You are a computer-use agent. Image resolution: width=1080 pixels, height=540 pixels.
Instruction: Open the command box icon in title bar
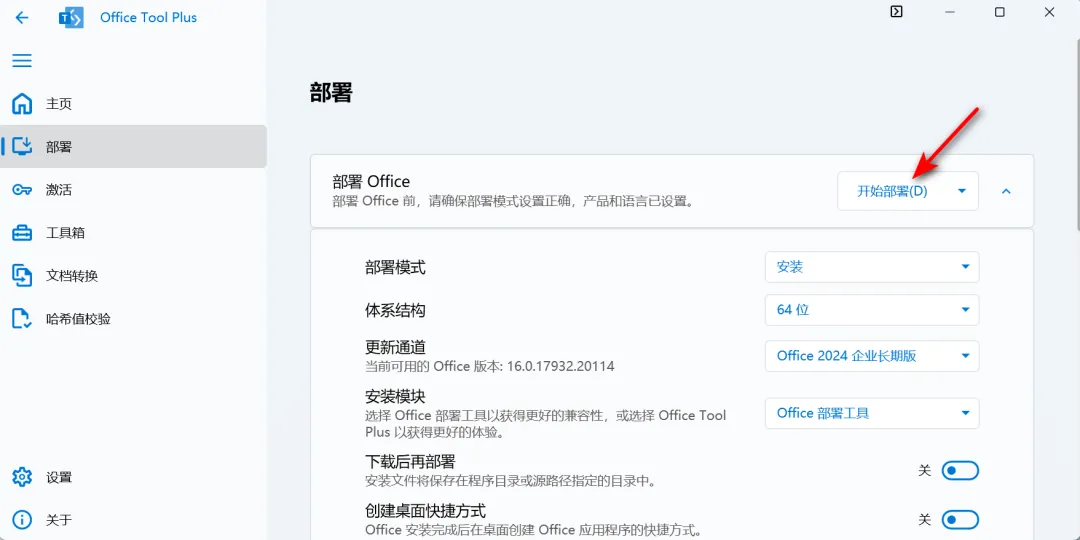point(896,12)
